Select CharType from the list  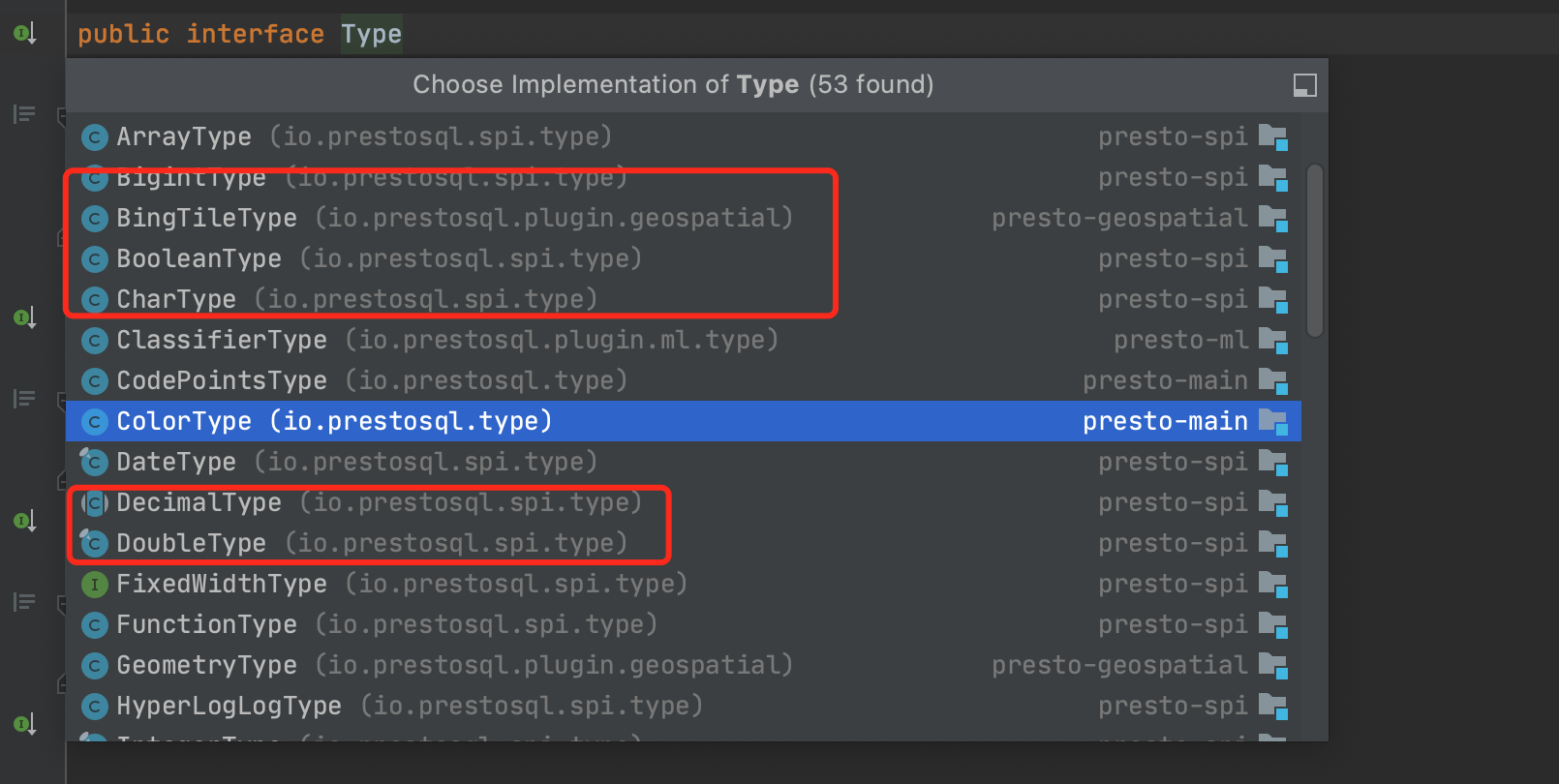coord(683,299)
